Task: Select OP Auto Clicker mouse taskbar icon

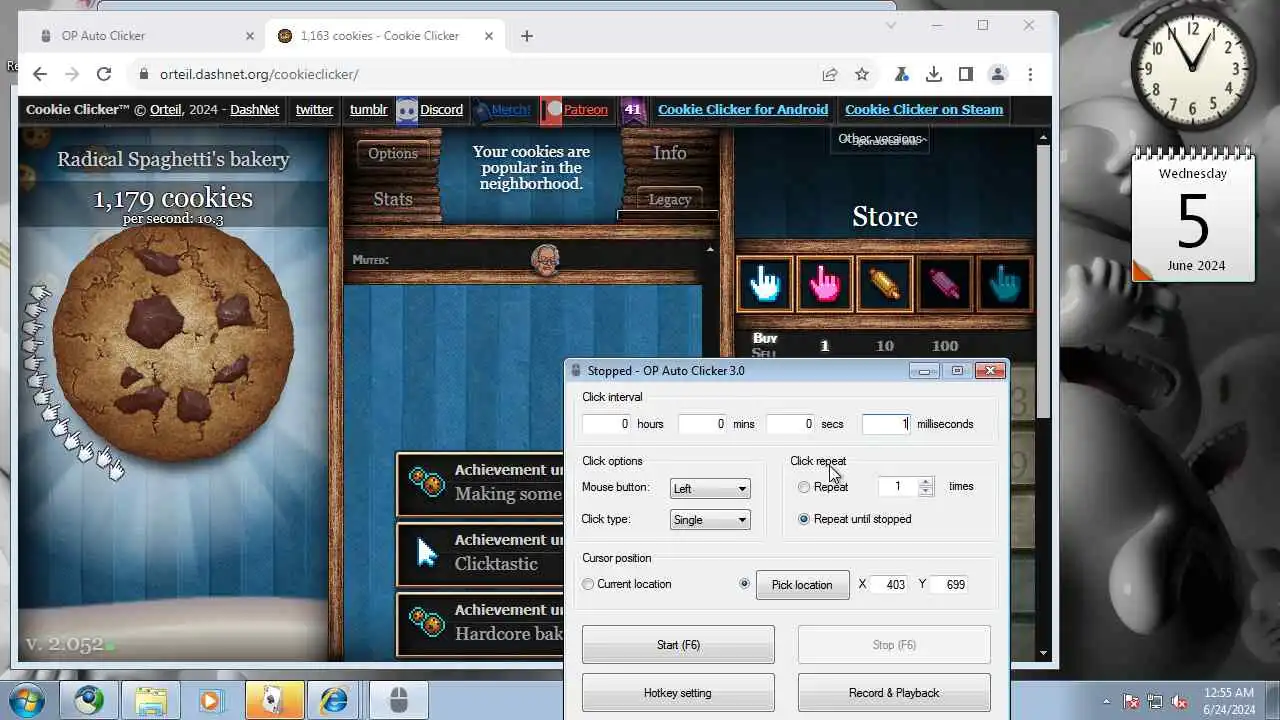Action: pyautogui.click(x=399, y=700)
